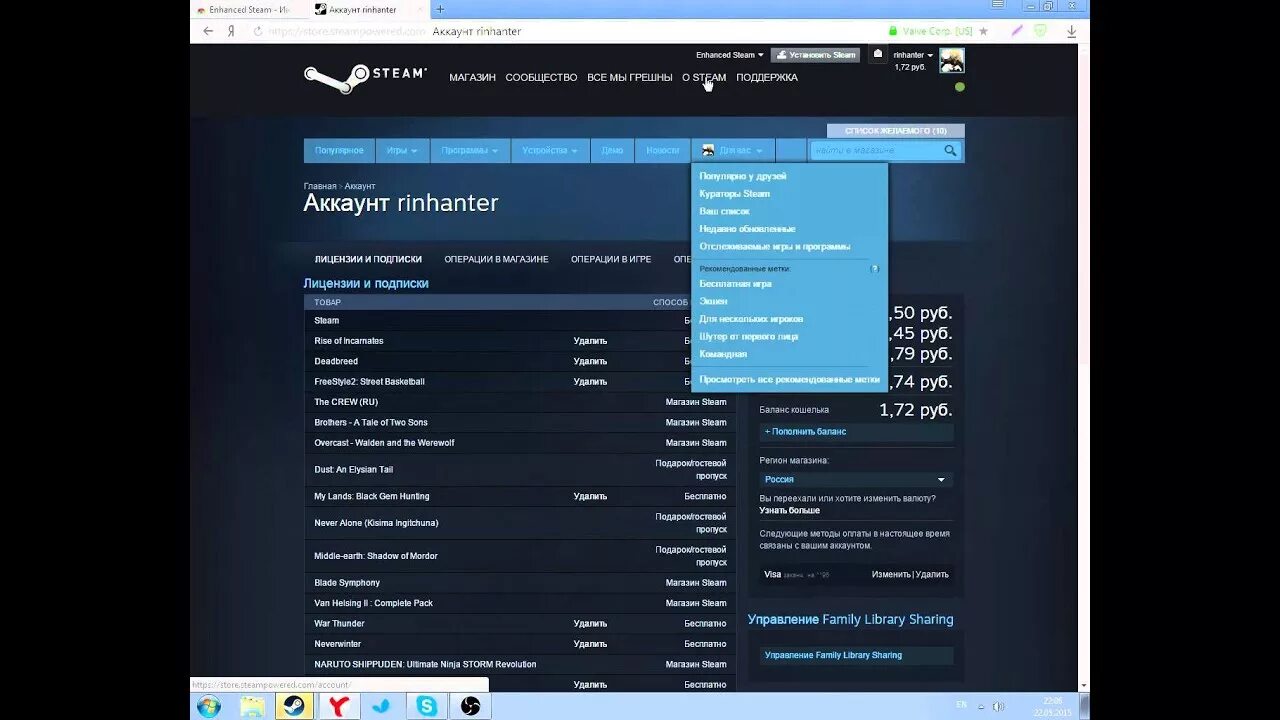This screenshot has height=720, width=1280.
Task: Expand the Устройства dropdown
Action: click(549, 151)
